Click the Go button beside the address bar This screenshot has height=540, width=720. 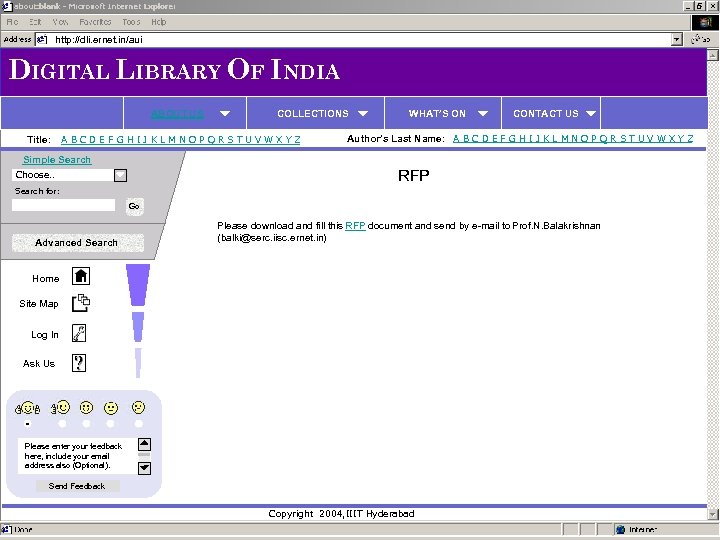702,39
